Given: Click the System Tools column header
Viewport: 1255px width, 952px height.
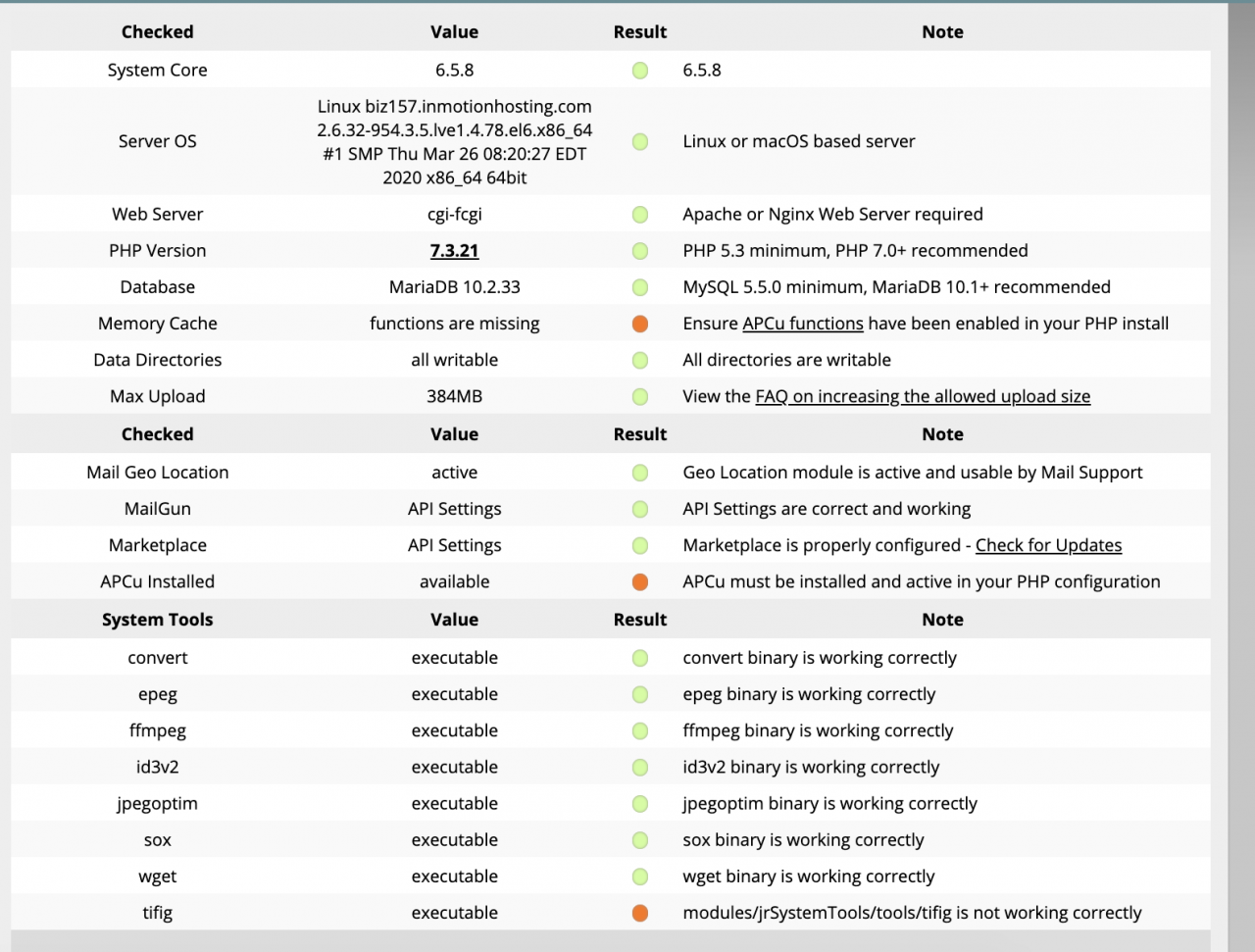Looking at the screenshot, I should tap(157, 621).
